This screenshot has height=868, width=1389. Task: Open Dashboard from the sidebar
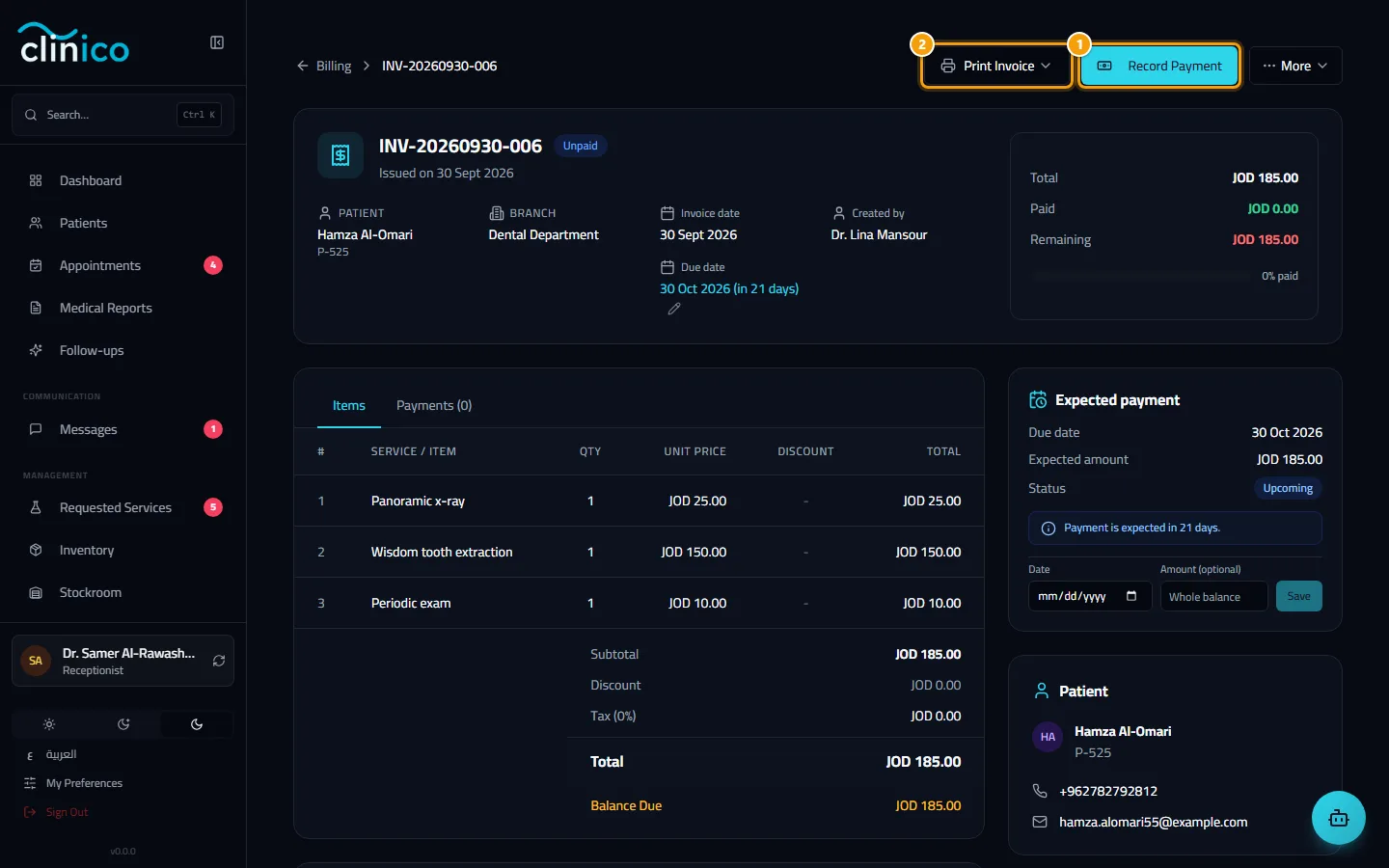coord(123,180)
